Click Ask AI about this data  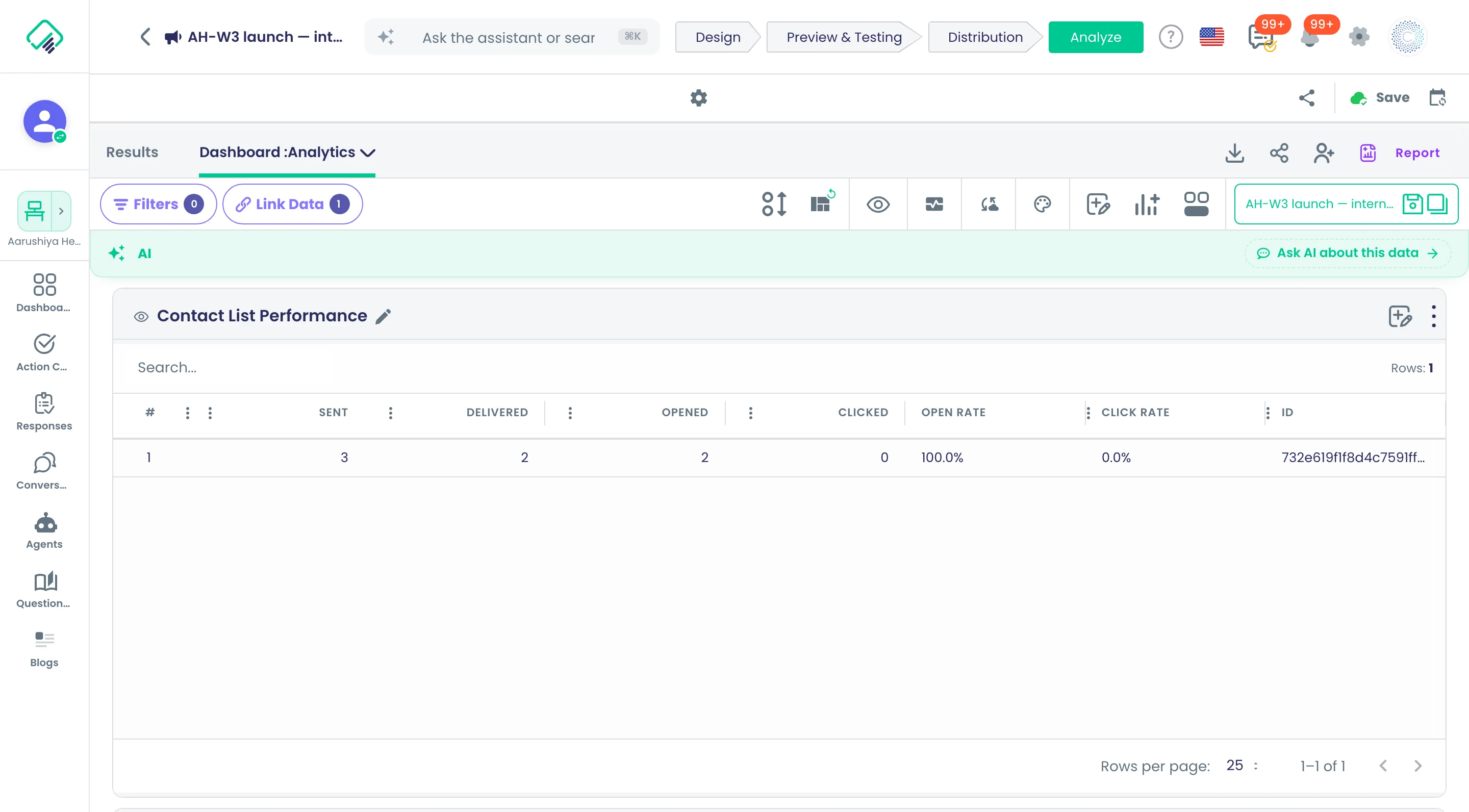coord(1347,253)
